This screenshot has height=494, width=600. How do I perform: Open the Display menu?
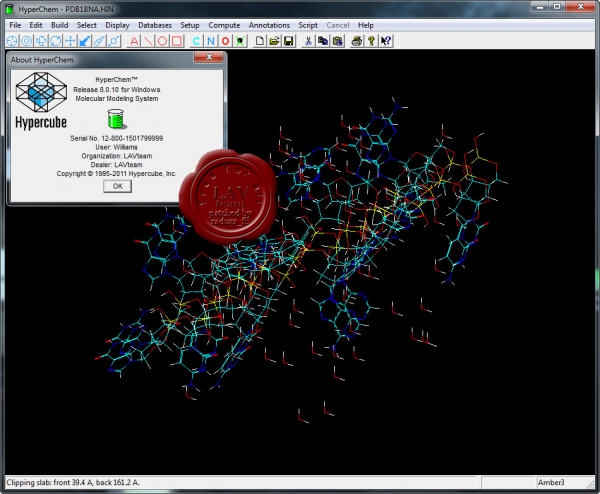coord(117,25)
